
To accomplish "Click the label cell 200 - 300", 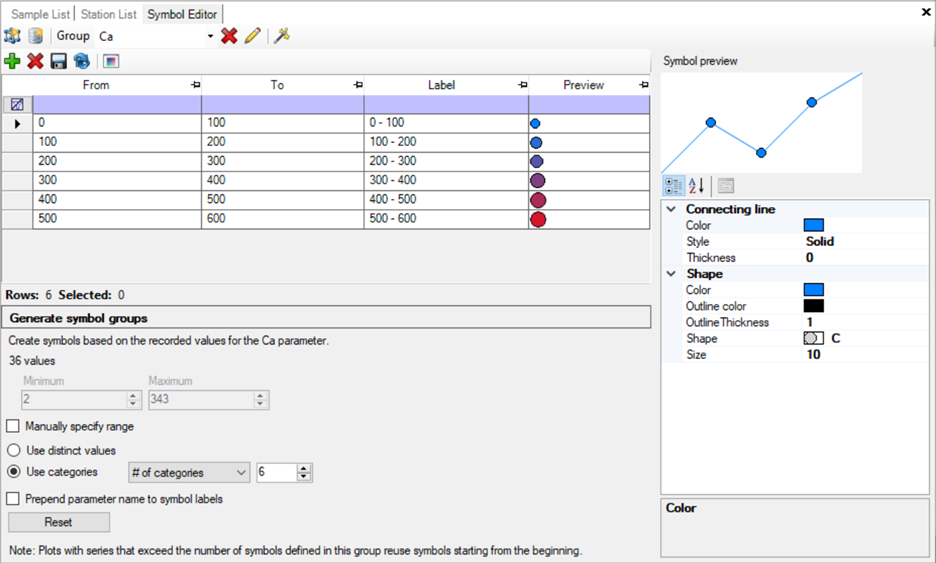I will tap(446, 161).
